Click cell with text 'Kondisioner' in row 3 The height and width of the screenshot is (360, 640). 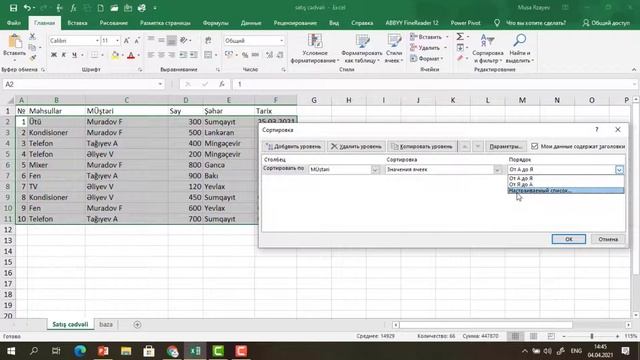(56, 133)
